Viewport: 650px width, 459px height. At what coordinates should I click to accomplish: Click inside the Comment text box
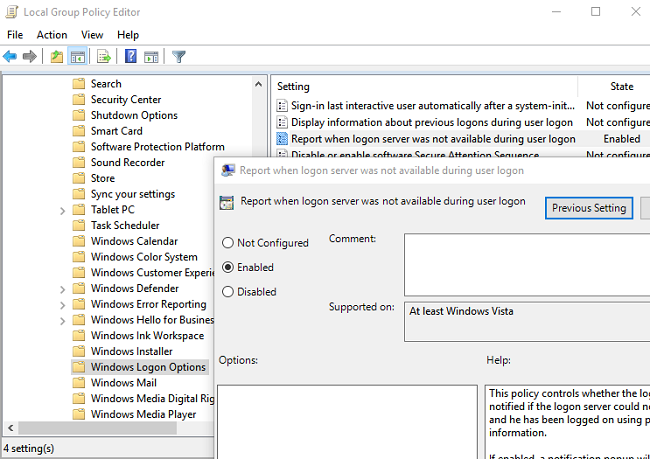[527, 264]
